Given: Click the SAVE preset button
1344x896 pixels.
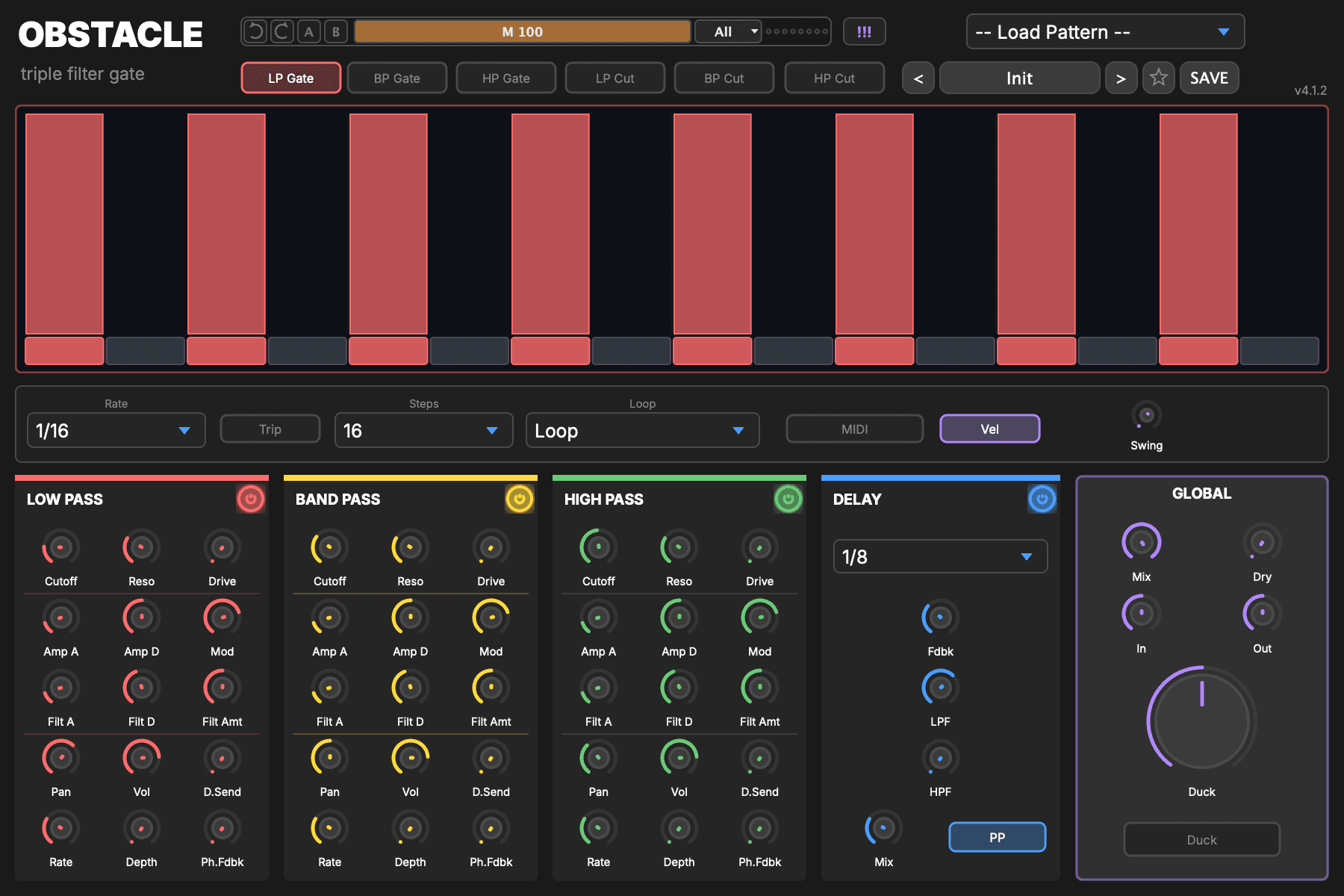Looking at the screenshot, I should [1209, 78].
